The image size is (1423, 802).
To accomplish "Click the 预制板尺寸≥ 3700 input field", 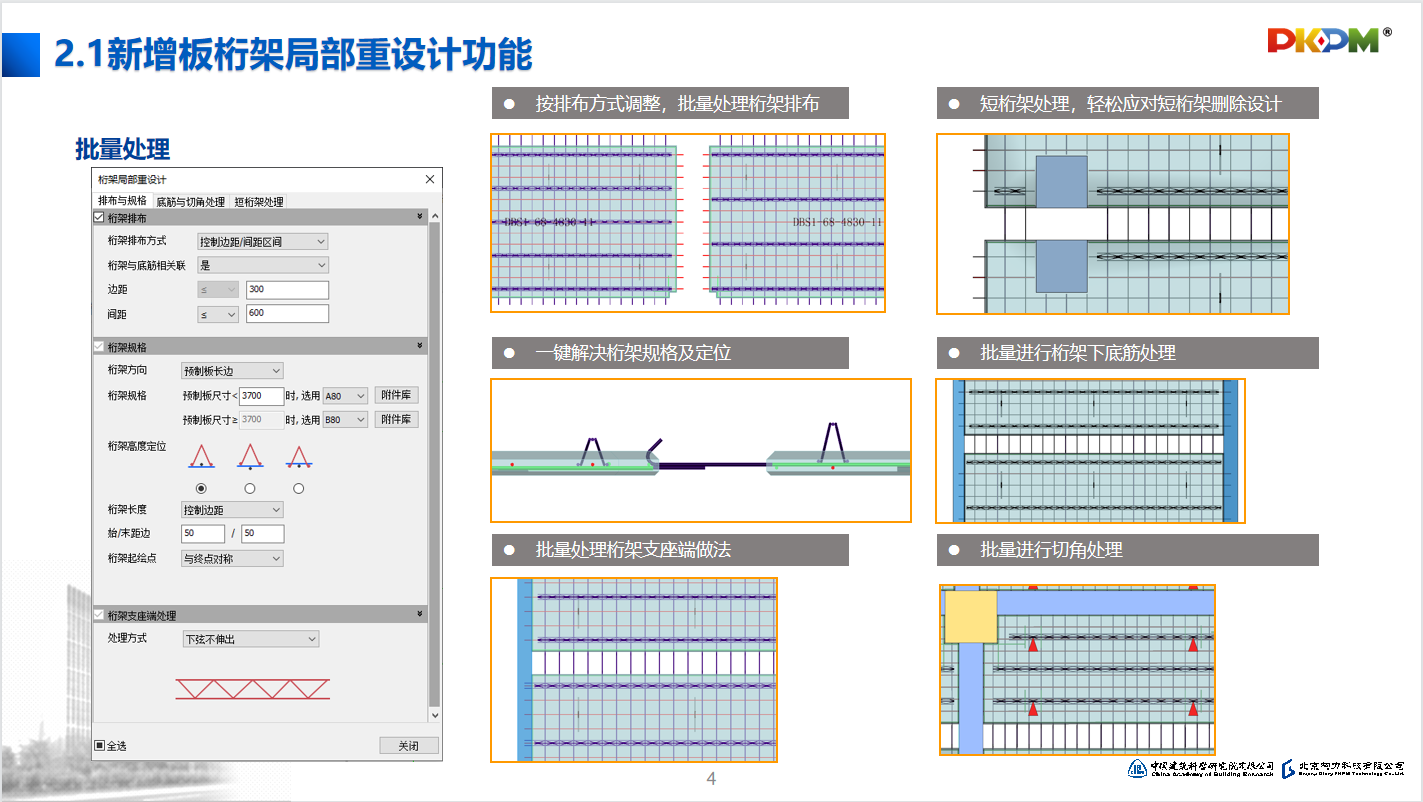I will click(261, 420).
